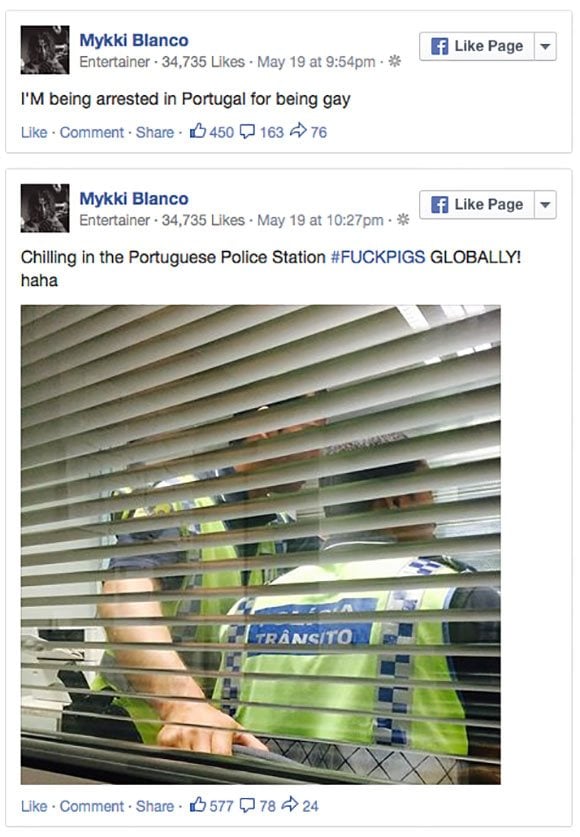
Task: Click Share link under second post
Action: click(155, 806)
